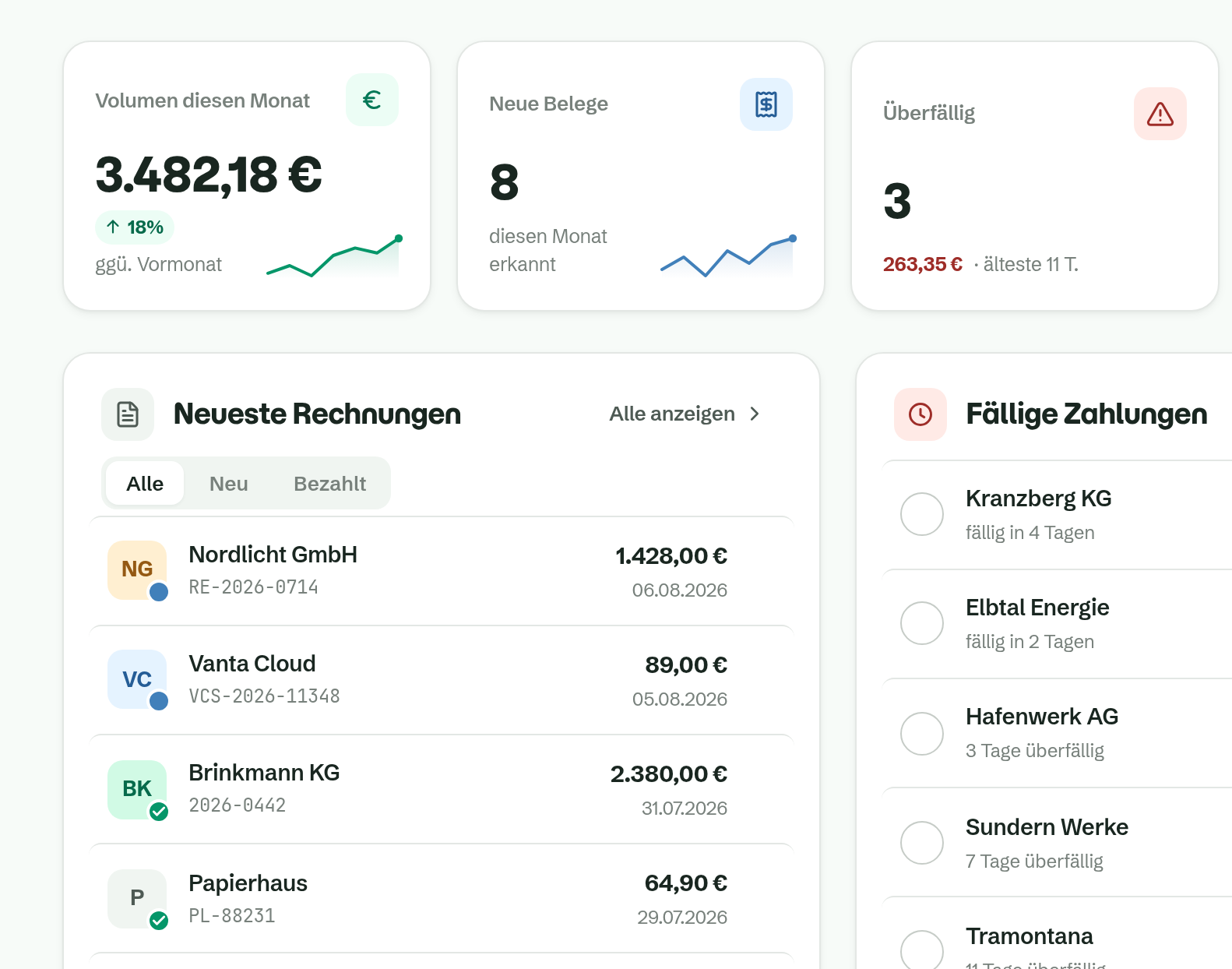Click the date 31.07.2026
This screenshot has width=1232, height=969.
pyautogui.click(x=685, y=809)
